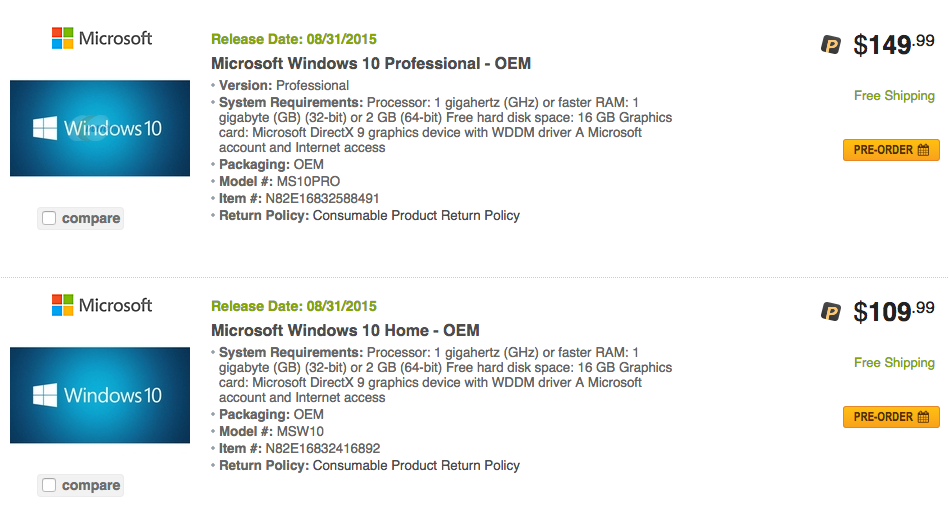Click the Premier badge icon beside $149.99
949x507 pixels.
click(x=831, y=45)
